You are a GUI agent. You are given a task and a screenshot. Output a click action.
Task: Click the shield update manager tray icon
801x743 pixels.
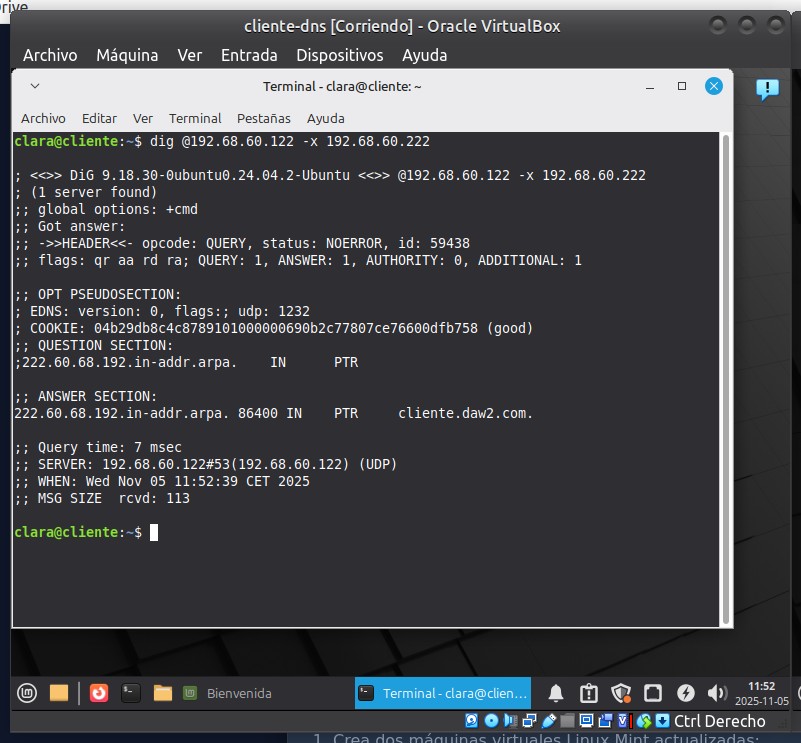pyautogui.click(x=620, y=693)
